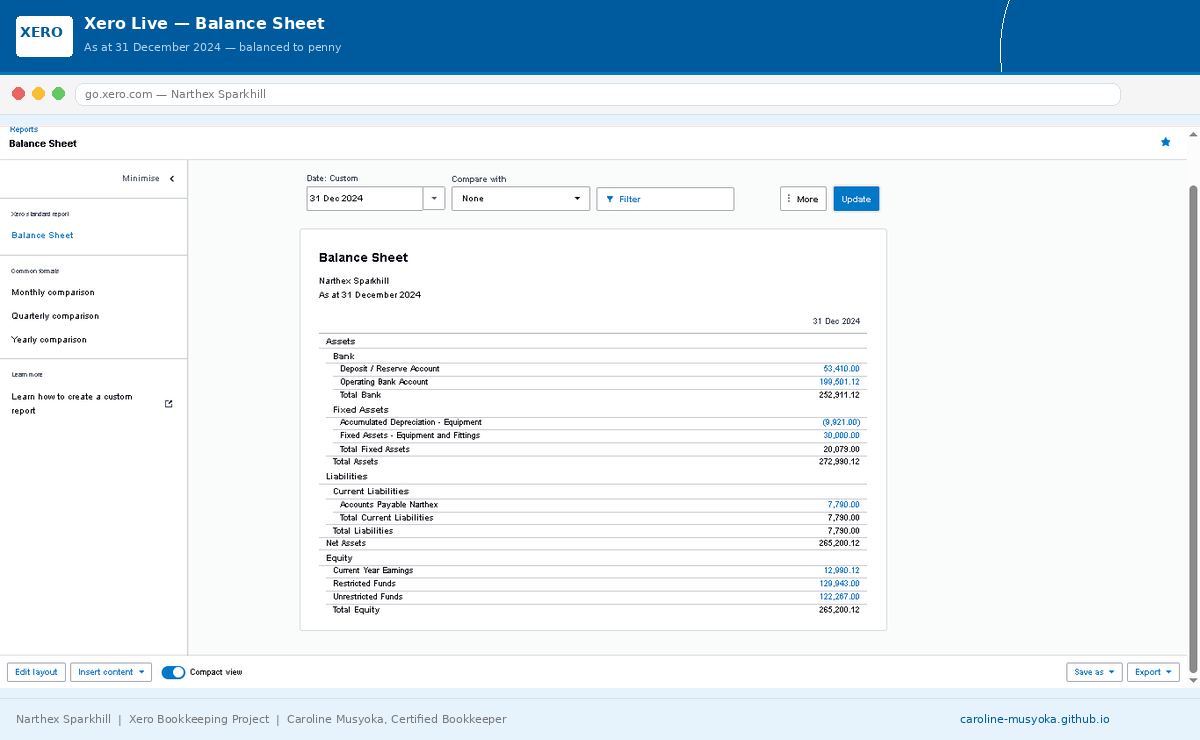Click the Total Bank row label
Image resolution: width=1200 pixels, height=740 pixels.
(x=360, y=395)
